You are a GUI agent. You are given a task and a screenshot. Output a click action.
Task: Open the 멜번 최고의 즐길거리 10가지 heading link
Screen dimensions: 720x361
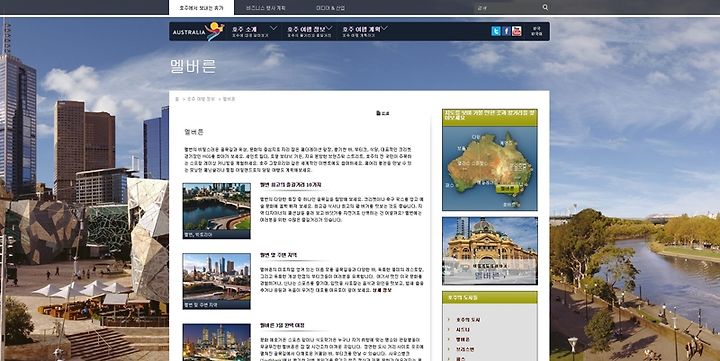click(x=290, y=185)
